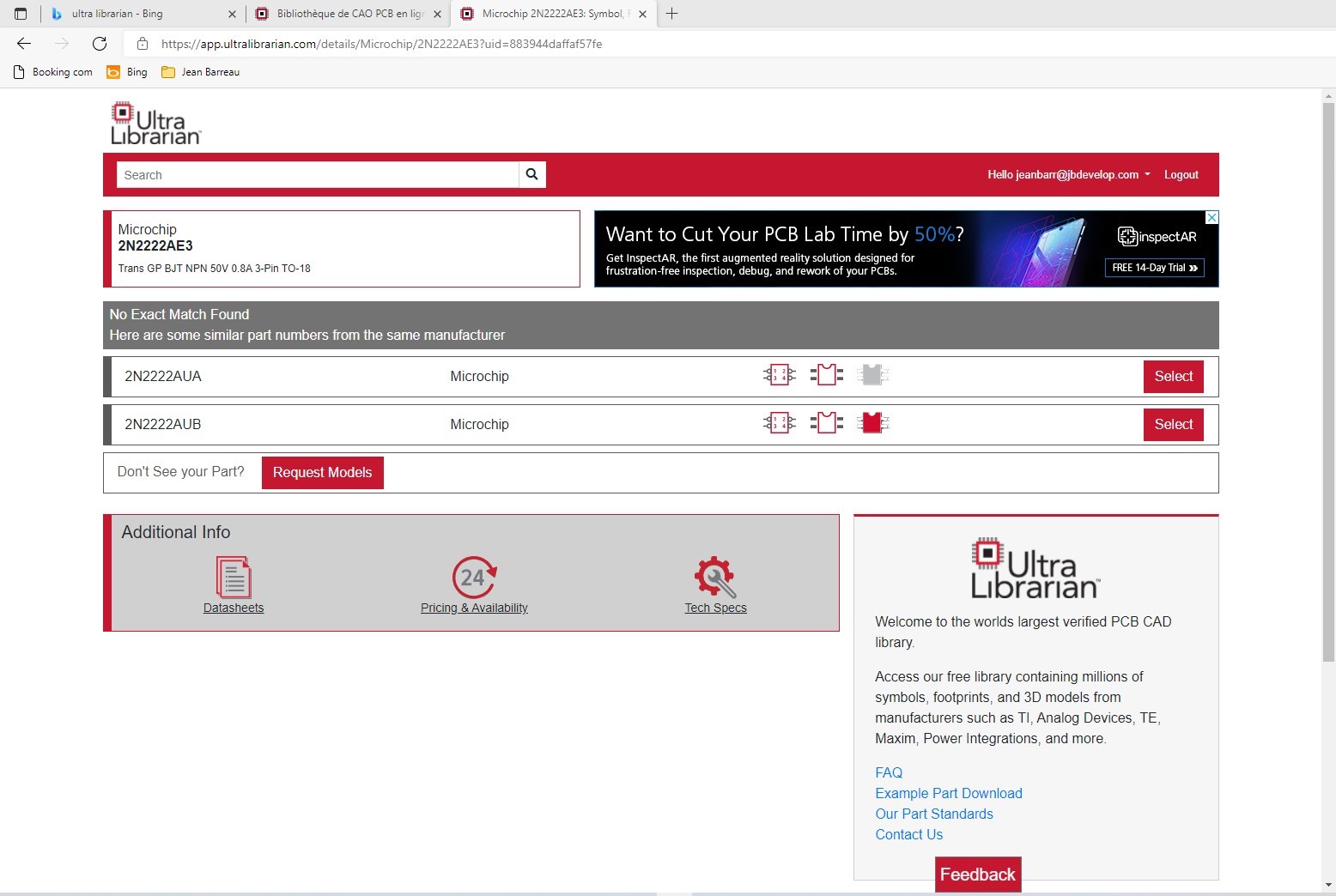Screen dimensions: 1336x896
Task: Open the Example Part Download link
Action: pos(948,793)
